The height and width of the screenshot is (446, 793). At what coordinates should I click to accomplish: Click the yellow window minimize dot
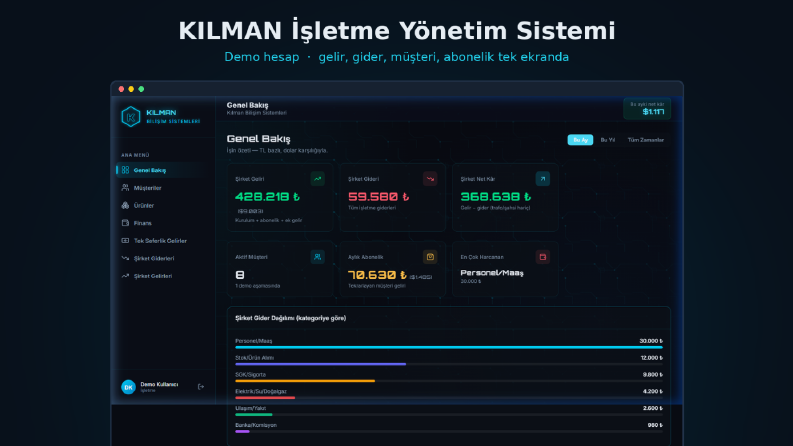click(131, 89)
